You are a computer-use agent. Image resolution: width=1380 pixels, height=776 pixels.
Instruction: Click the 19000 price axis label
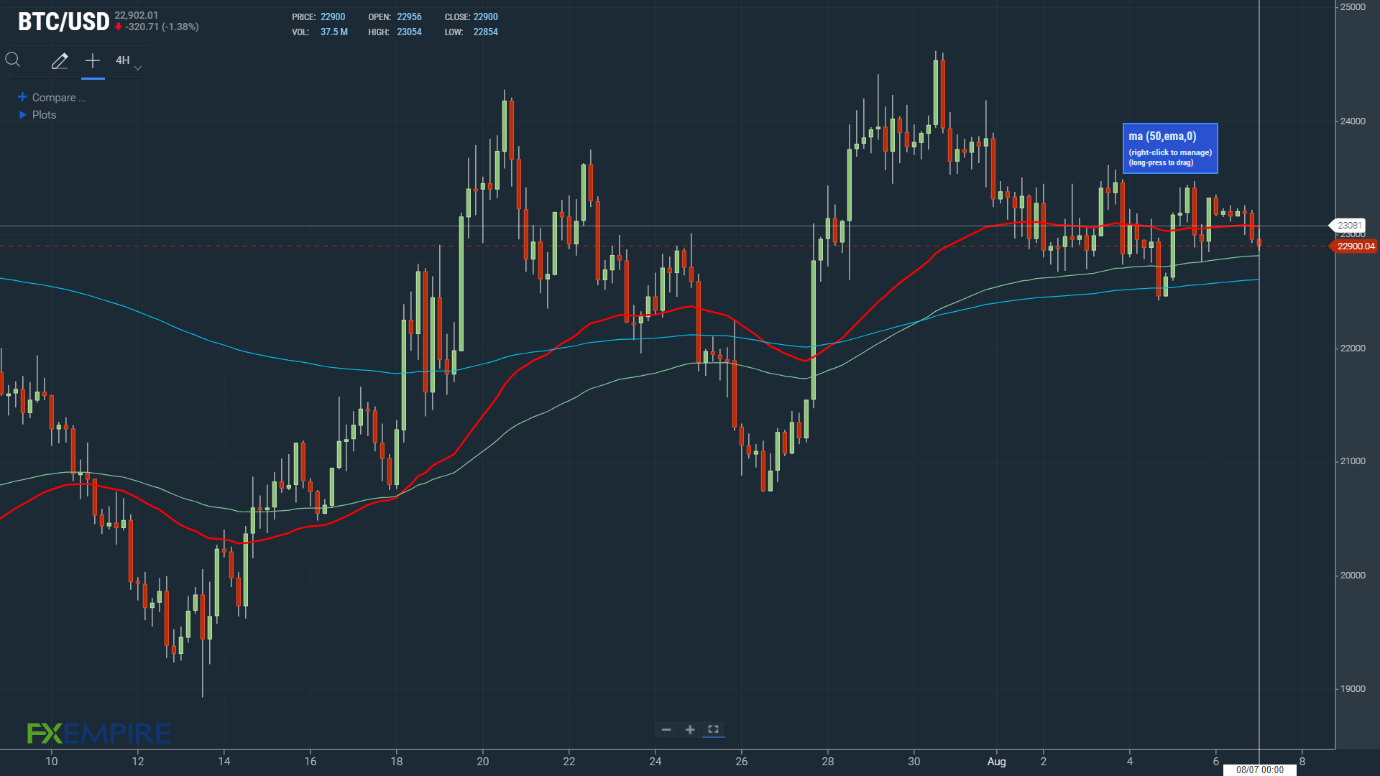click(1353, 689)
